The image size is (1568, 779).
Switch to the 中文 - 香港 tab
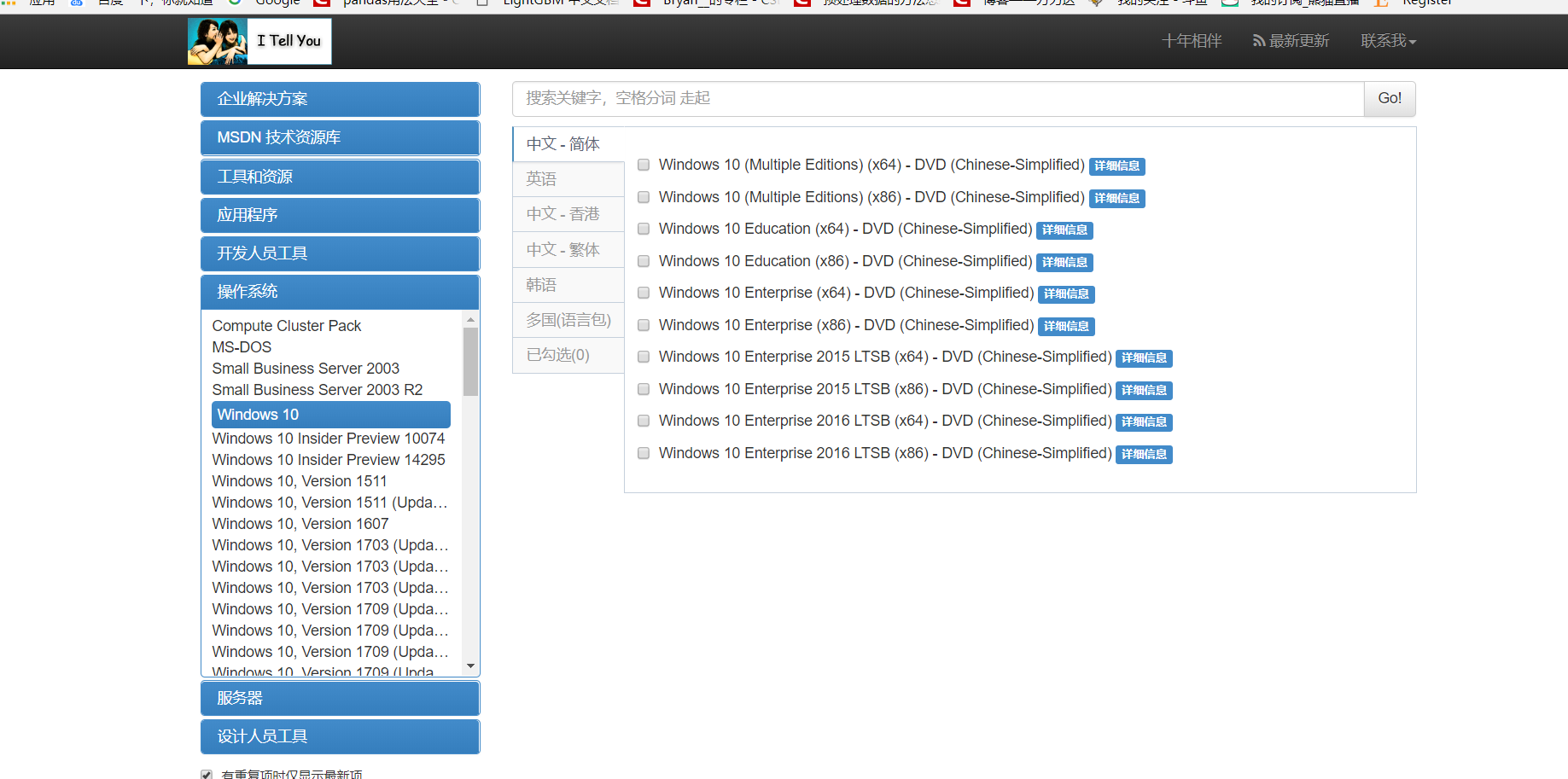568,214
